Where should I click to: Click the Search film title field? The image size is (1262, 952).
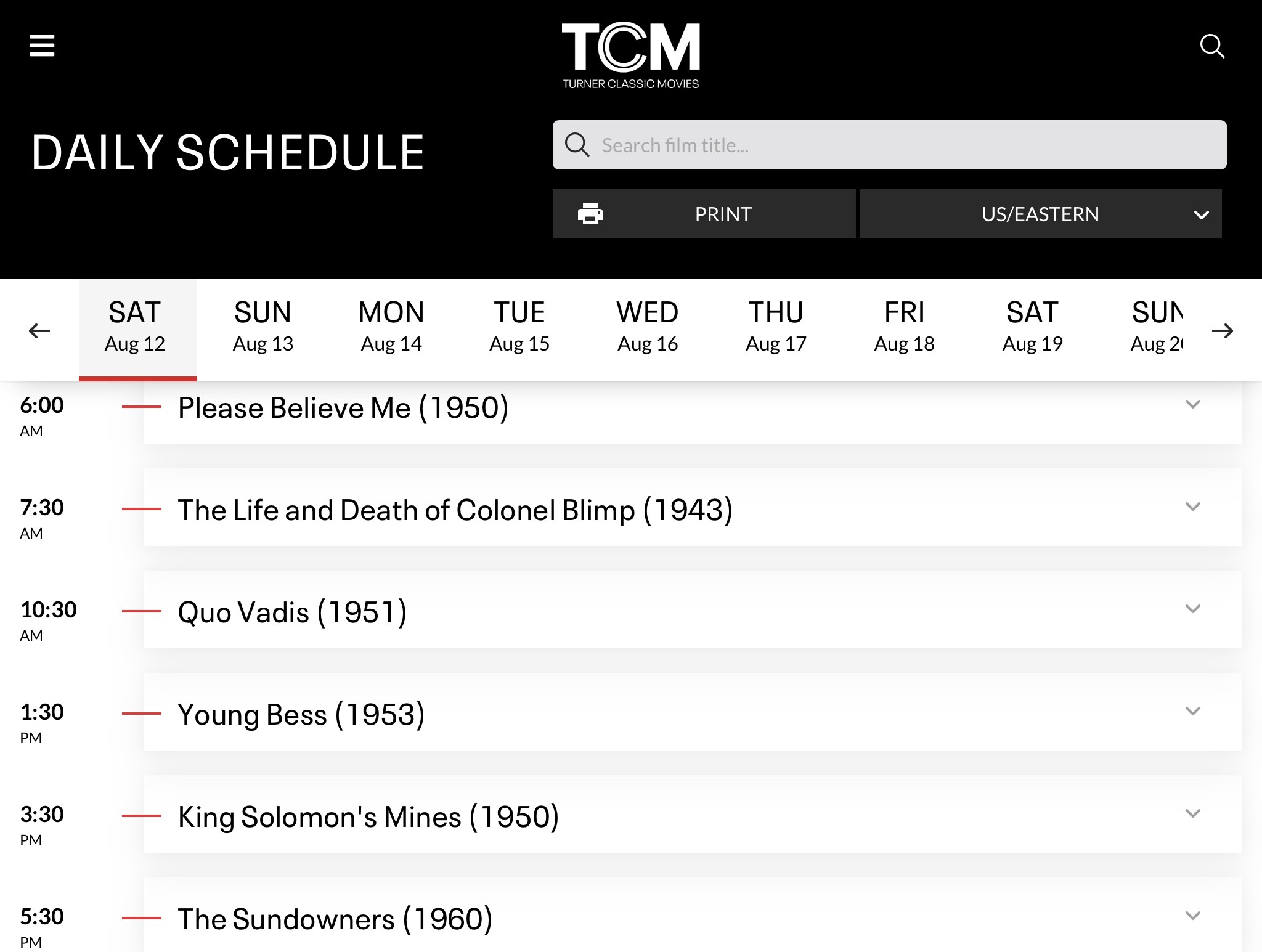[x=889, y=145]
